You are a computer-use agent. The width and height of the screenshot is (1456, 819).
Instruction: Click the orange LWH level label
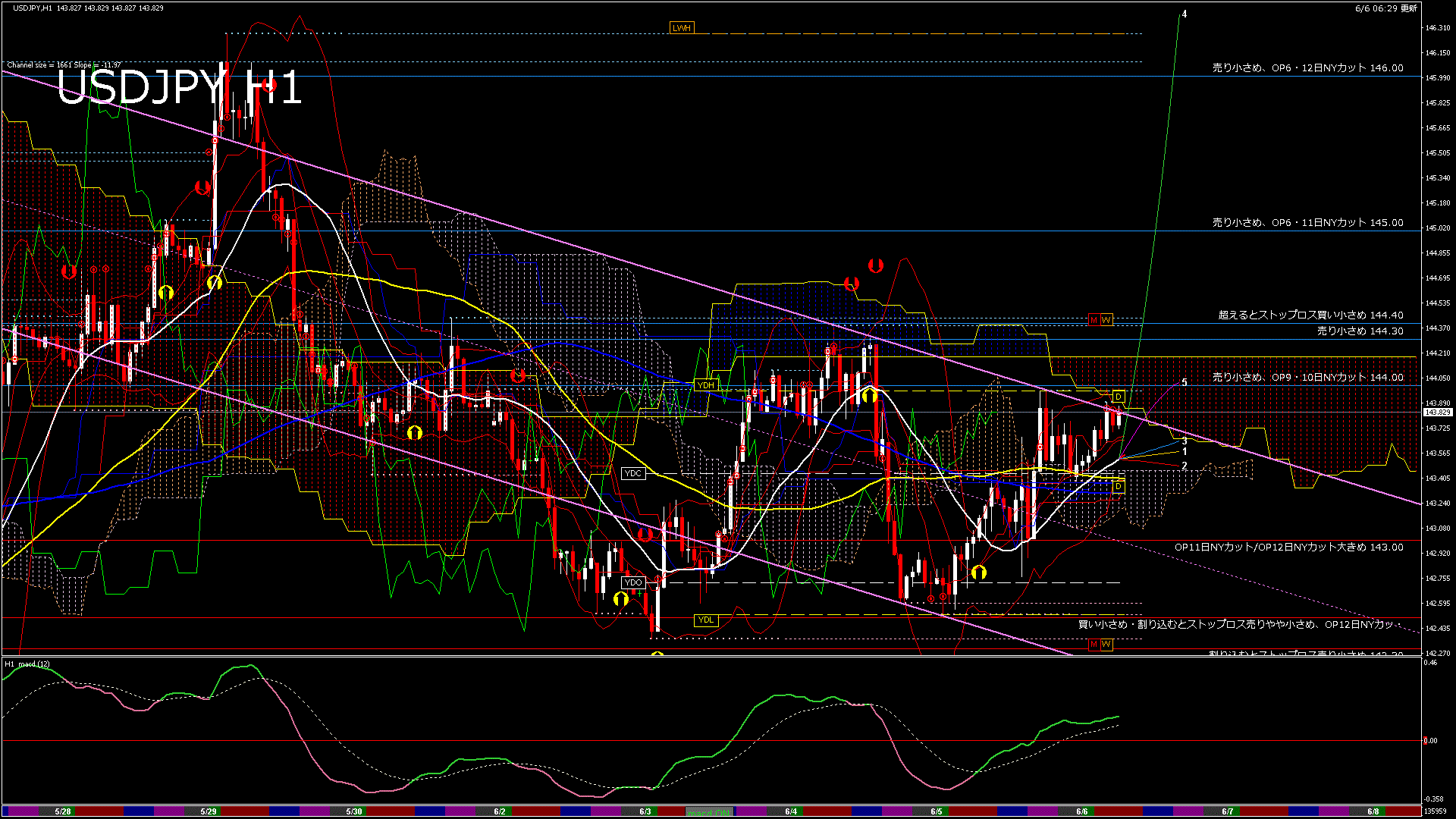pyautogui.click(x=681, y=28)
